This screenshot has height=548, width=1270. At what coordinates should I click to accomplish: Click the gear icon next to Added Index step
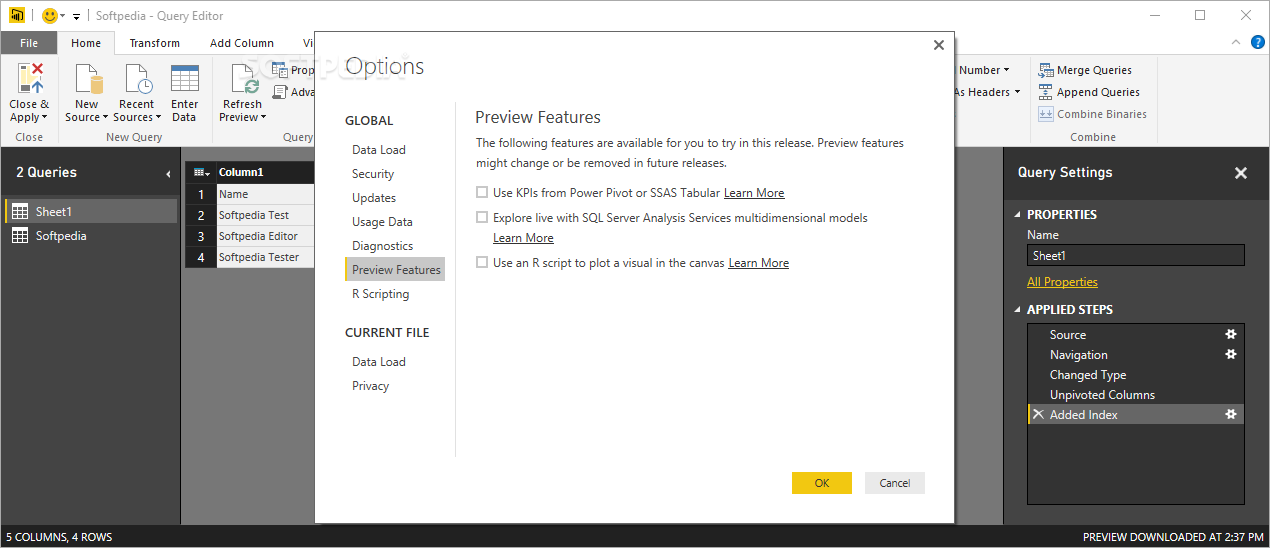point(1231,414)
